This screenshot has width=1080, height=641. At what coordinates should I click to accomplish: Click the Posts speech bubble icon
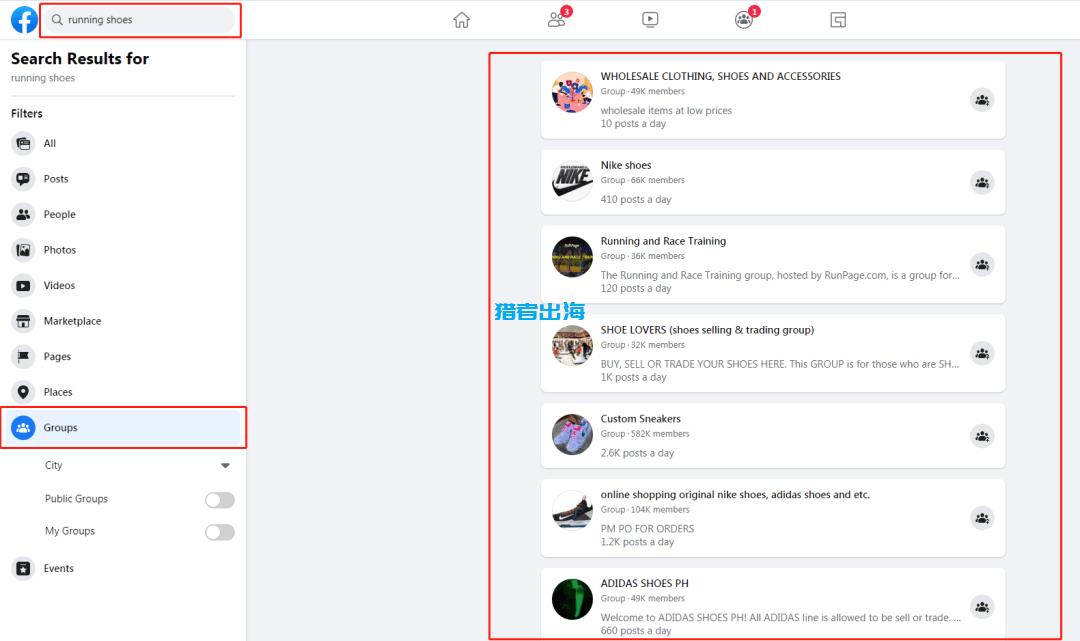23,179
